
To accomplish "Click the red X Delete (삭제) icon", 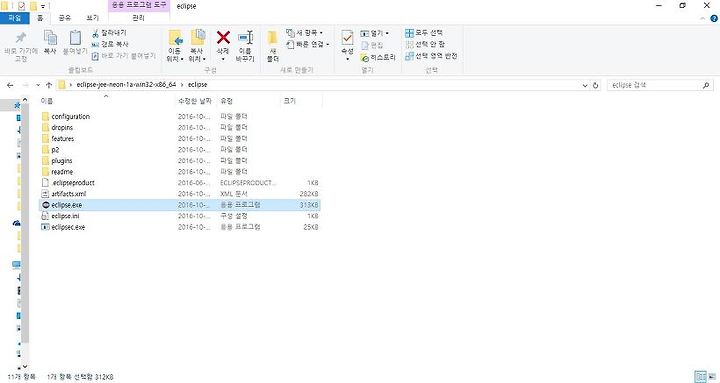I will coord(223,37).
